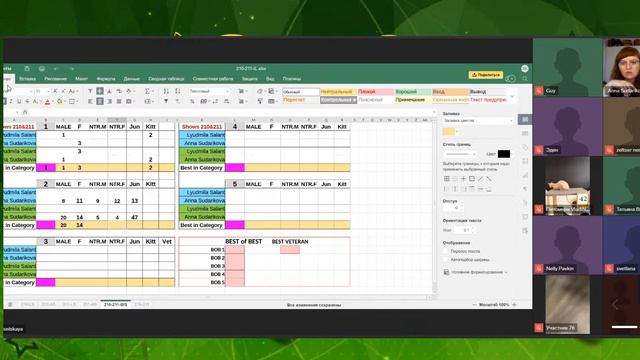Click the Align middle icon
Image resolution: width=640 pixels, height=360 pixels.
(100, 91)
